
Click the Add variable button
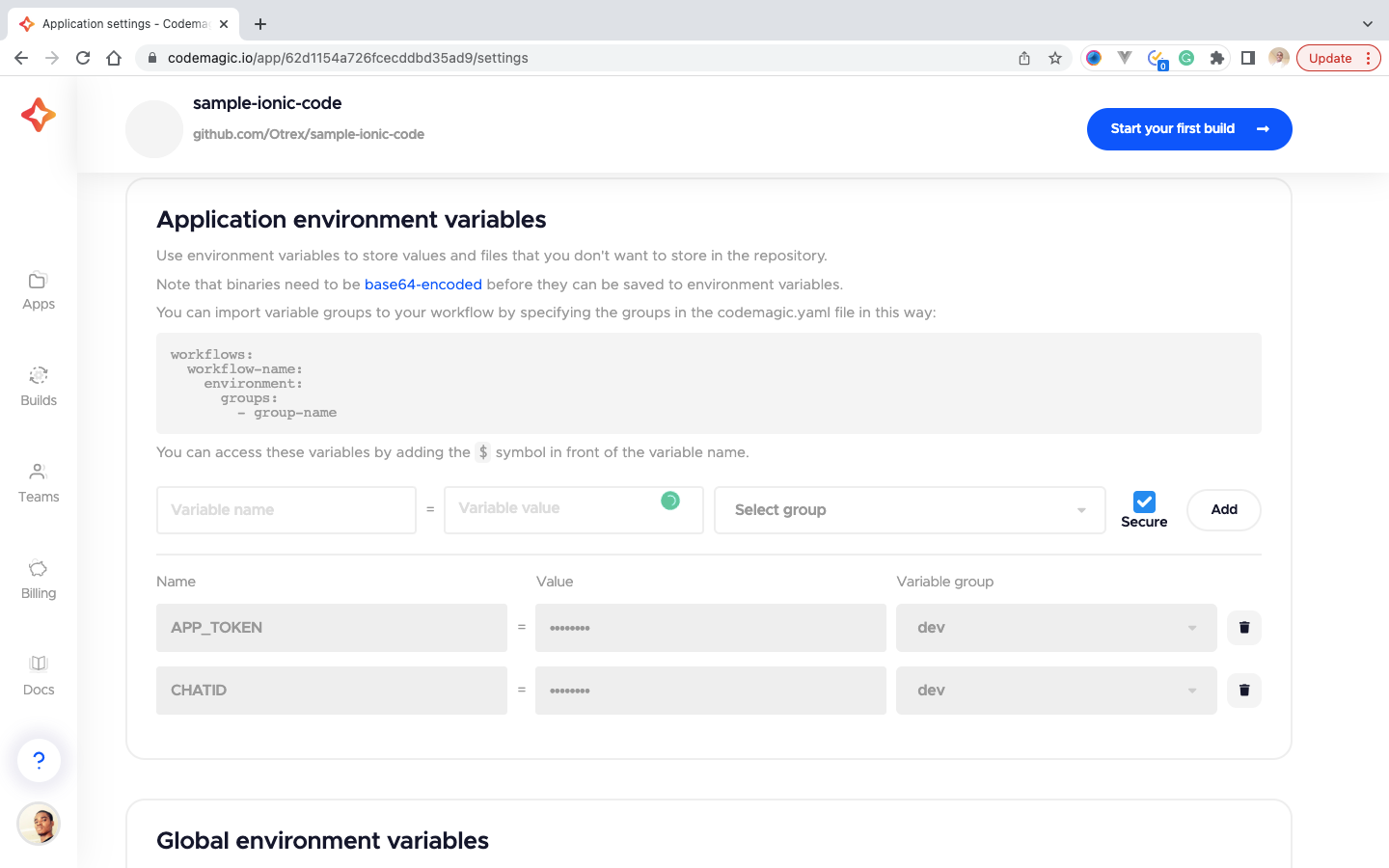[1224, 510]
